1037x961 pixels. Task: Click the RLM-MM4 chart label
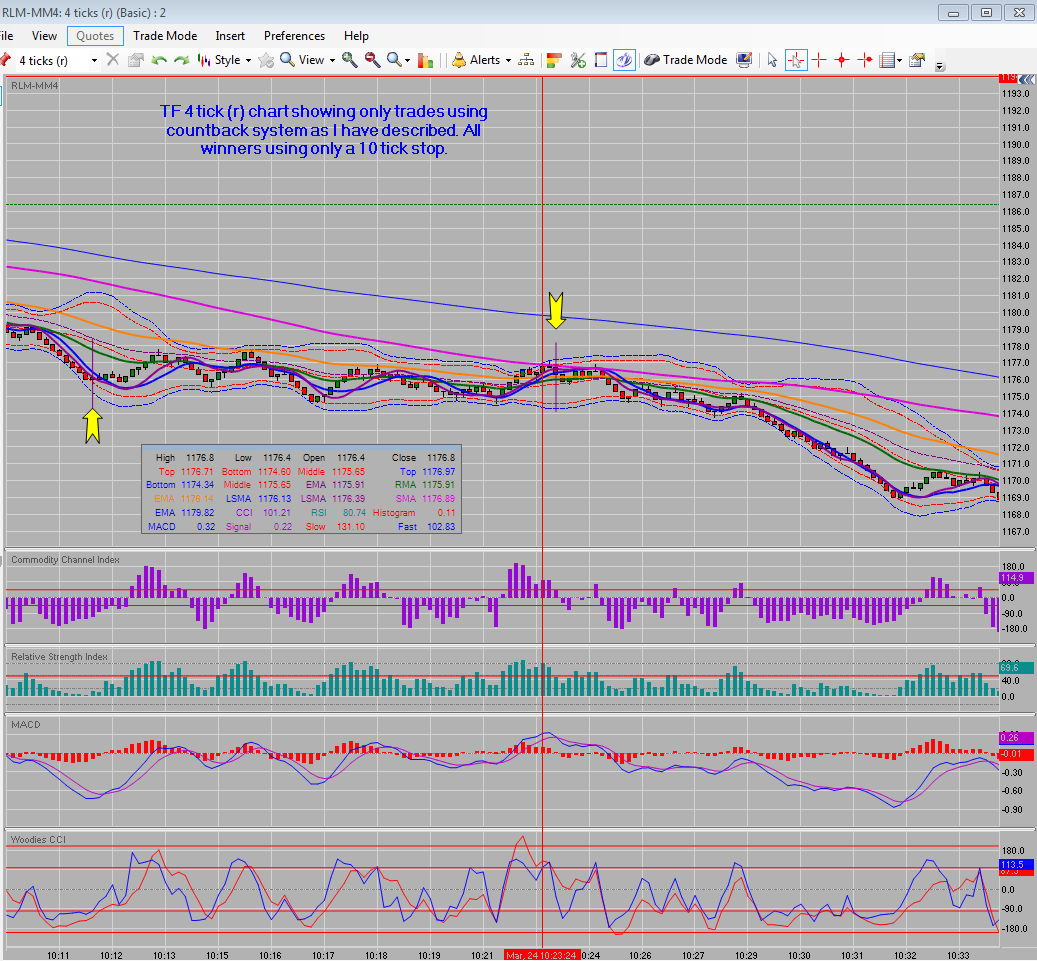tap(34, 85)
